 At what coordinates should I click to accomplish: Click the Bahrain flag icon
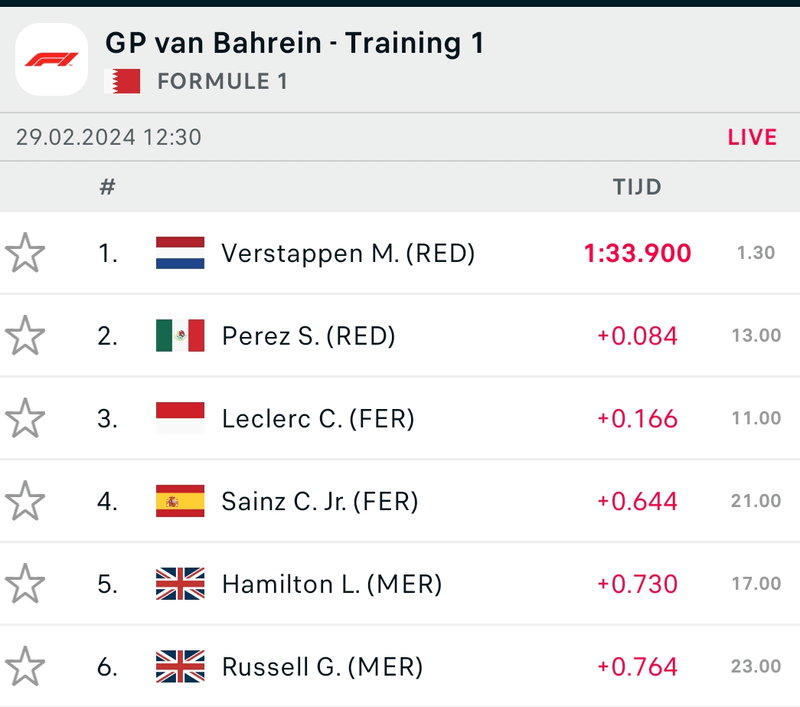tap(123, 81)
